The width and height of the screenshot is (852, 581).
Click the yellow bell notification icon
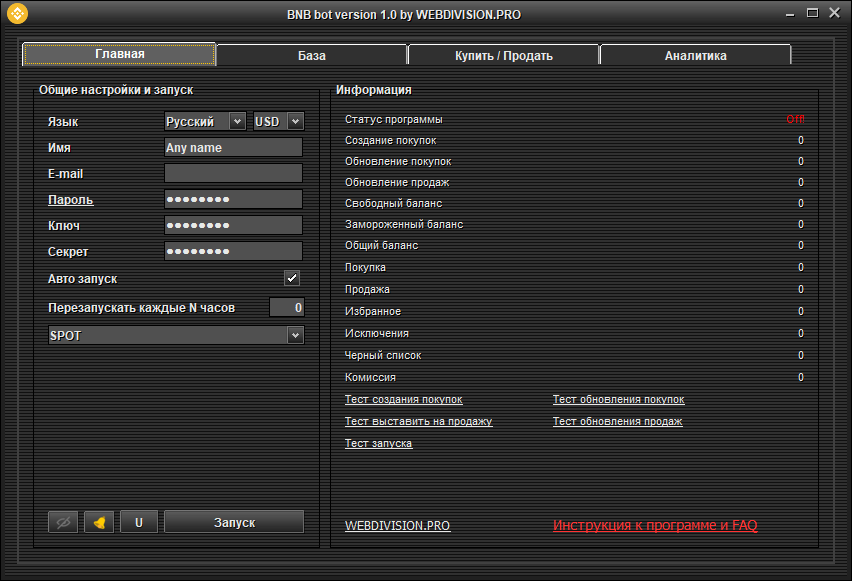pos(99,522)
